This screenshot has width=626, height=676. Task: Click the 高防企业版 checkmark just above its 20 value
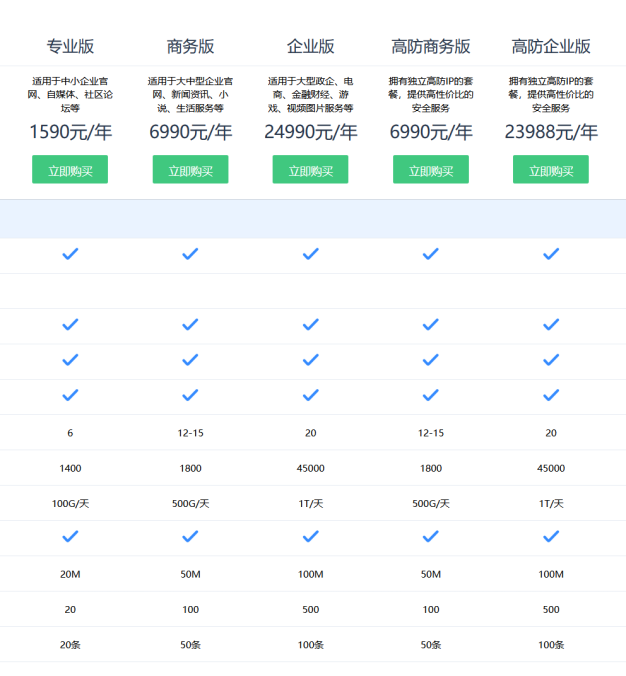pos(551,395)
